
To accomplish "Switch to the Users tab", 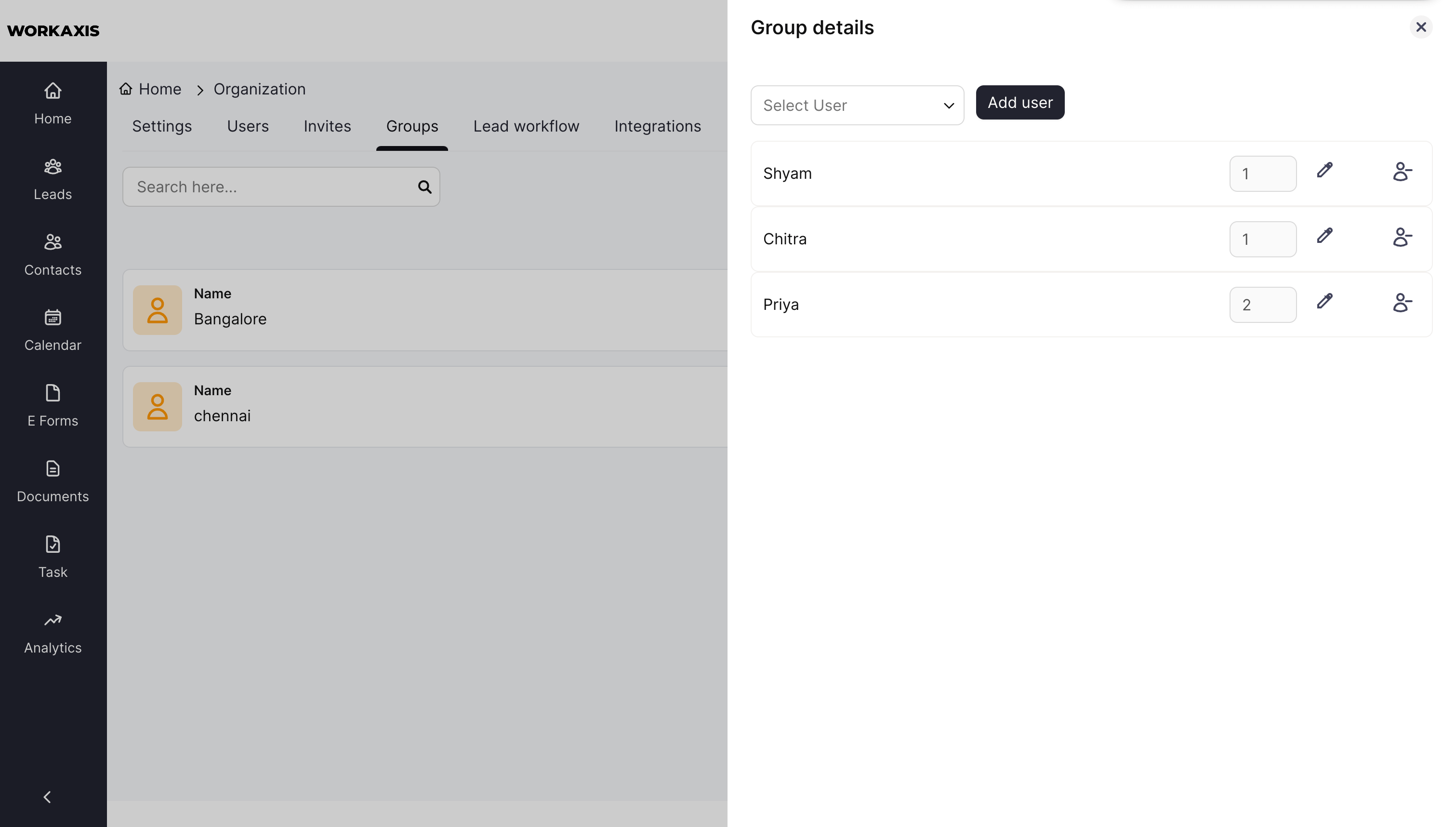I will click(248, 126).
